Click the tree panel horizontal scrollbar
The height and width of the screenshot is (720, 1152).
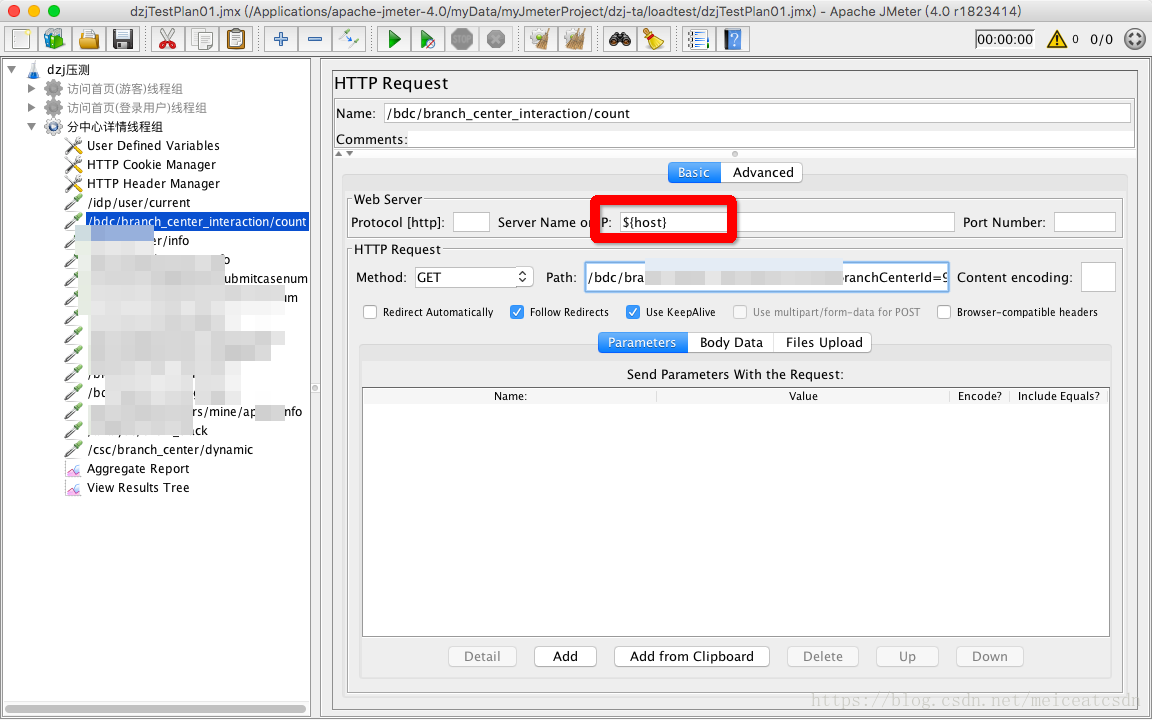coord(155,709)
